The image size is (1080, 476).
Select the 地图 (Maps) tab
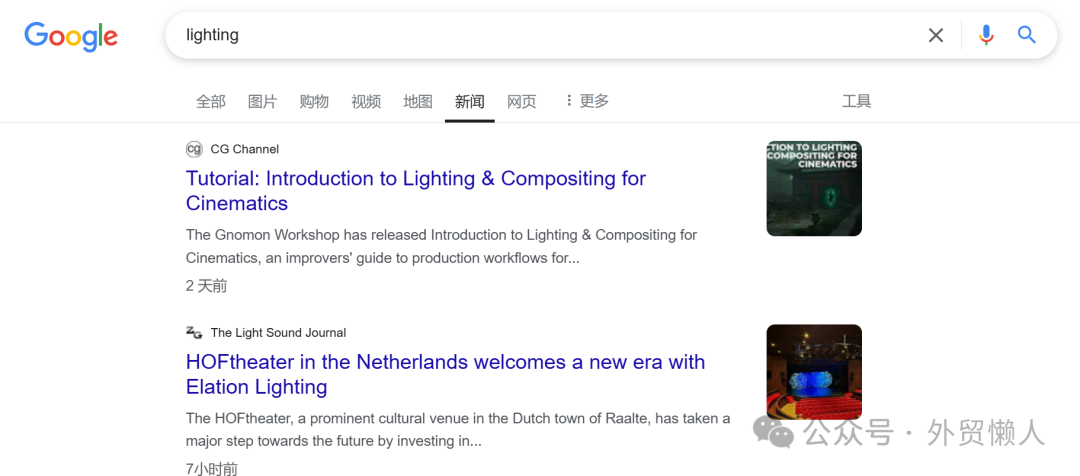pos(418,101)
